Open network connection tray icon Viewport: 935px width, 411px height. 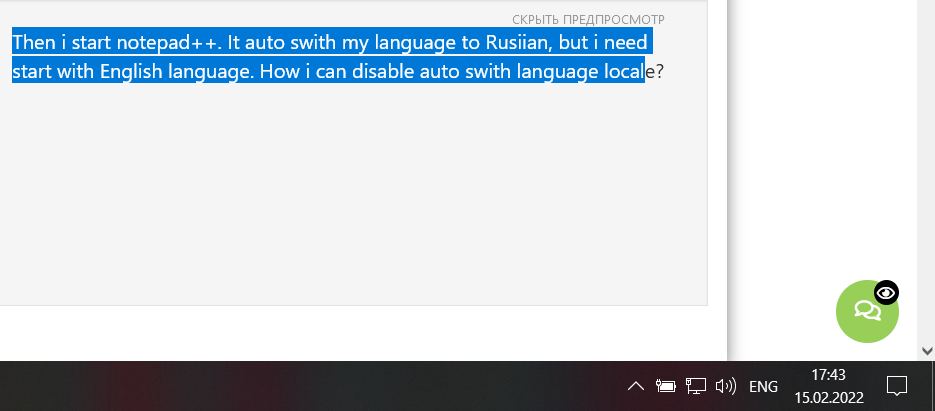click(695, 386)
